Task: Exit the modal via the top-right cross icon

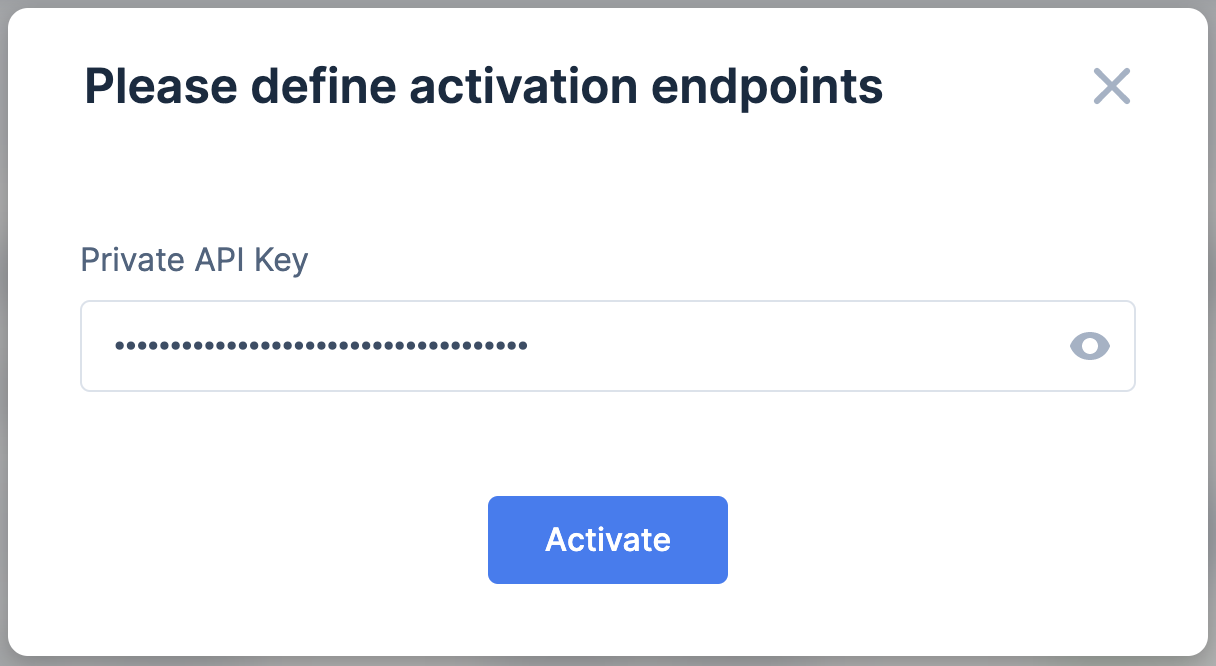Action: [1111, 87]
